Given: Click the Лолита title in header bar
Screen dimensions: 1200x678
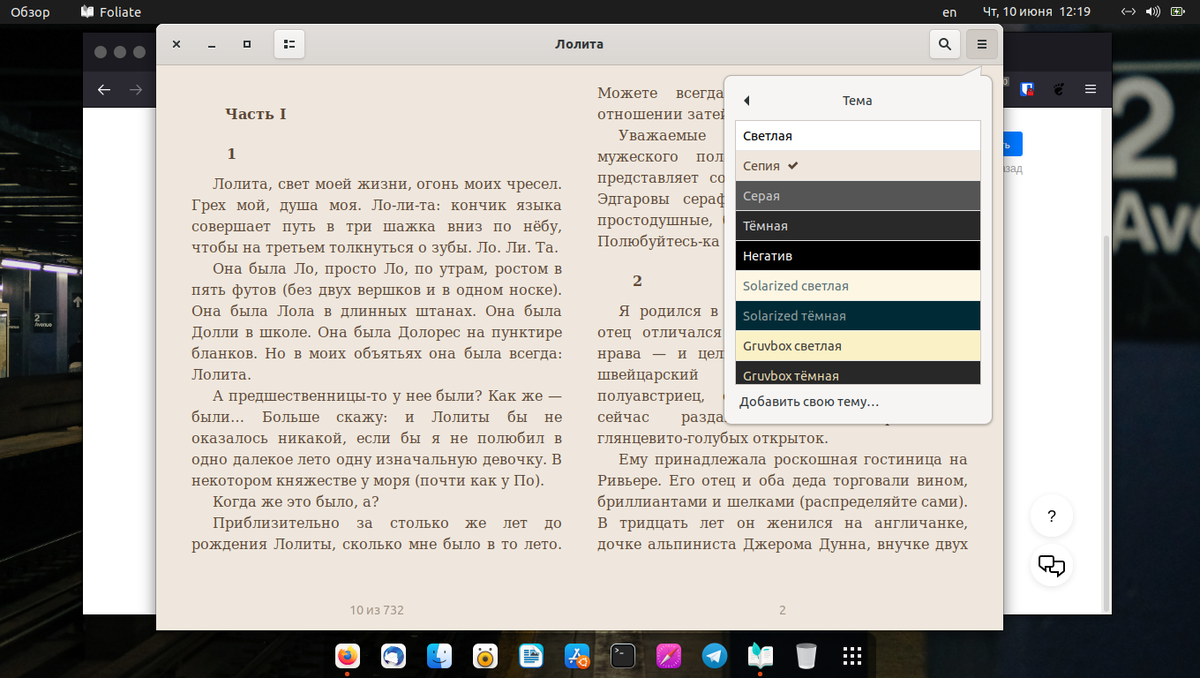Looking at the screenshot, I should pos(579,44).
